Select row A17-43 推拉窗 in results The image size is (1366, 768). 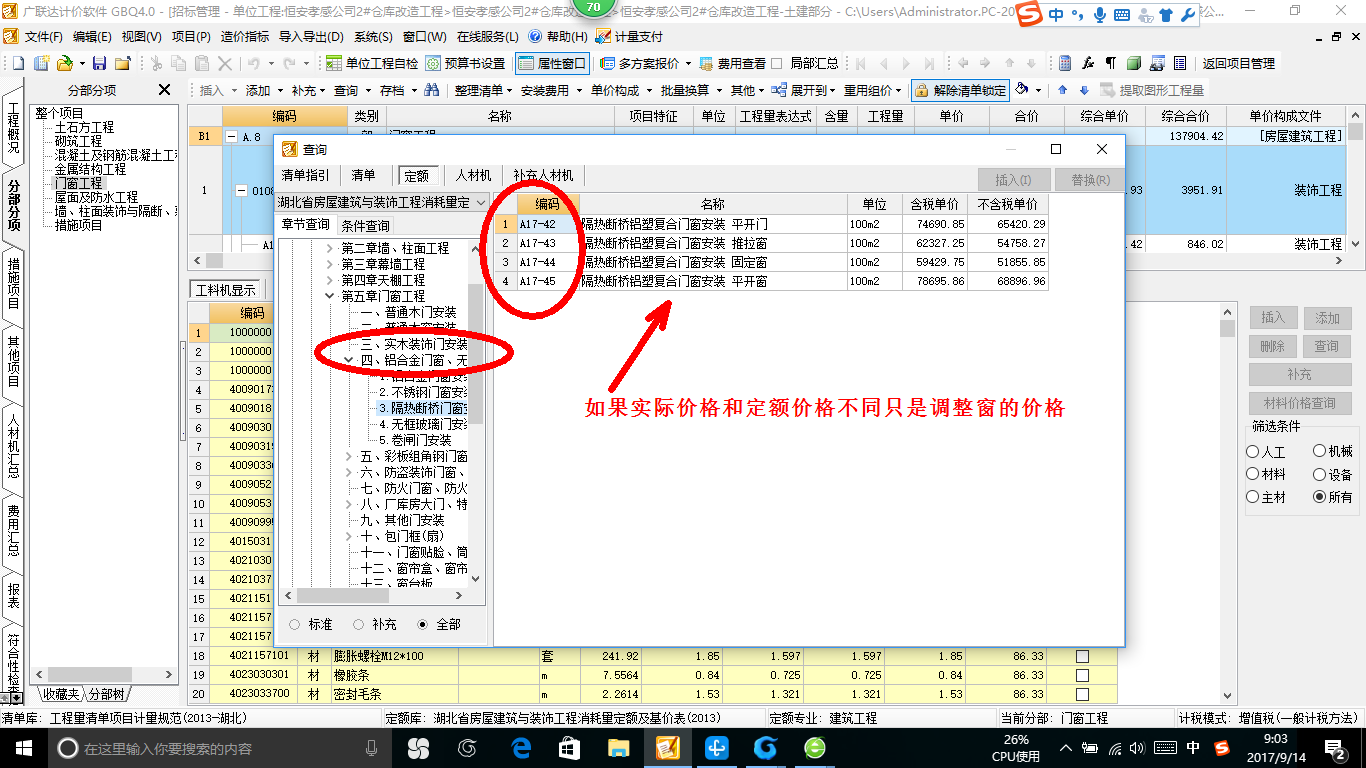772,243
